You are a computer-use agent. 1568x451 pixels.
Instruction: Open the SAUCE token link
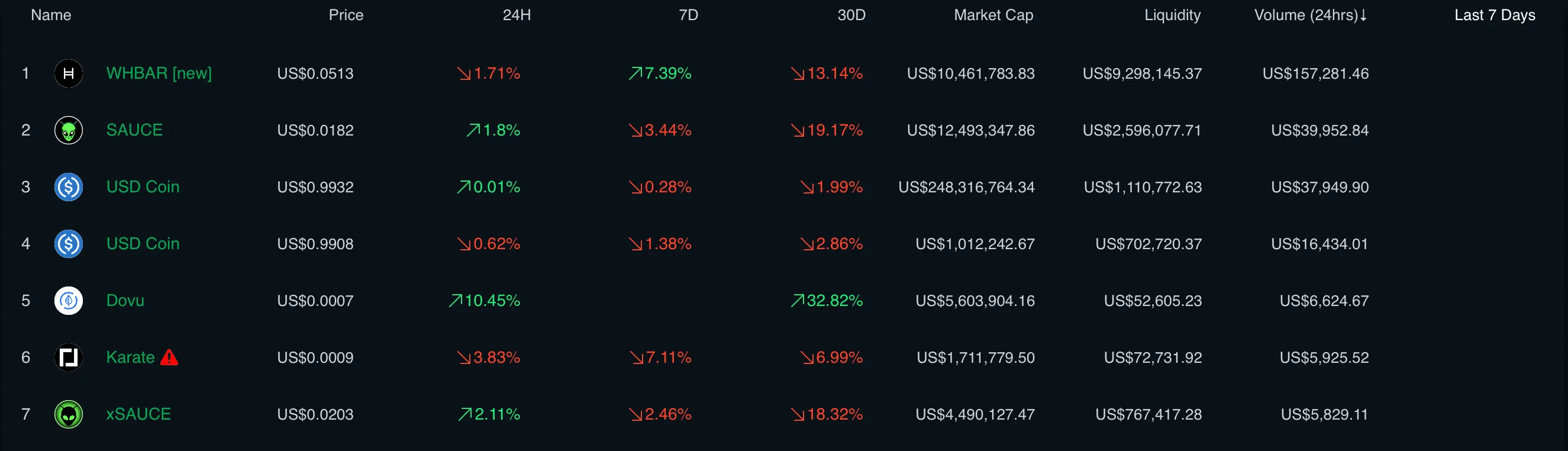[134, 130]
